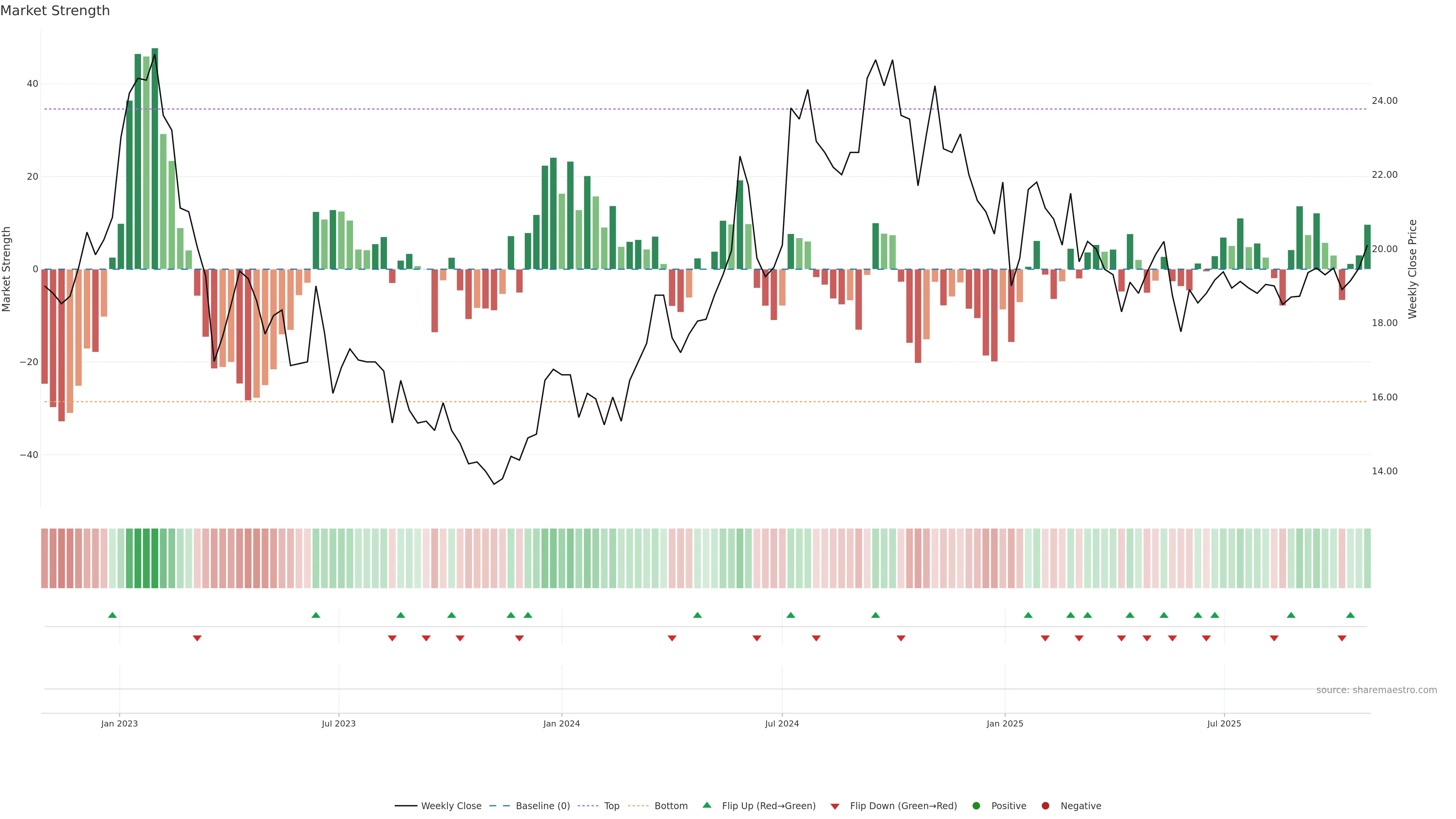The height and width of the screenshot is (819, 1456).
Task: Click the Market Strength chart title
Action: click(55, 11)
